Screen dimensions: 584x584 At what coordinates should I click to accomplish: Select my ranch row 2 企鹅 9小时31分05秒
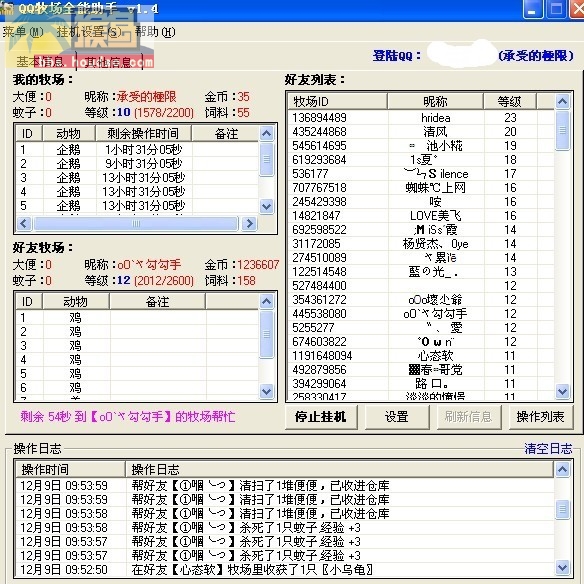click(137, 164)
